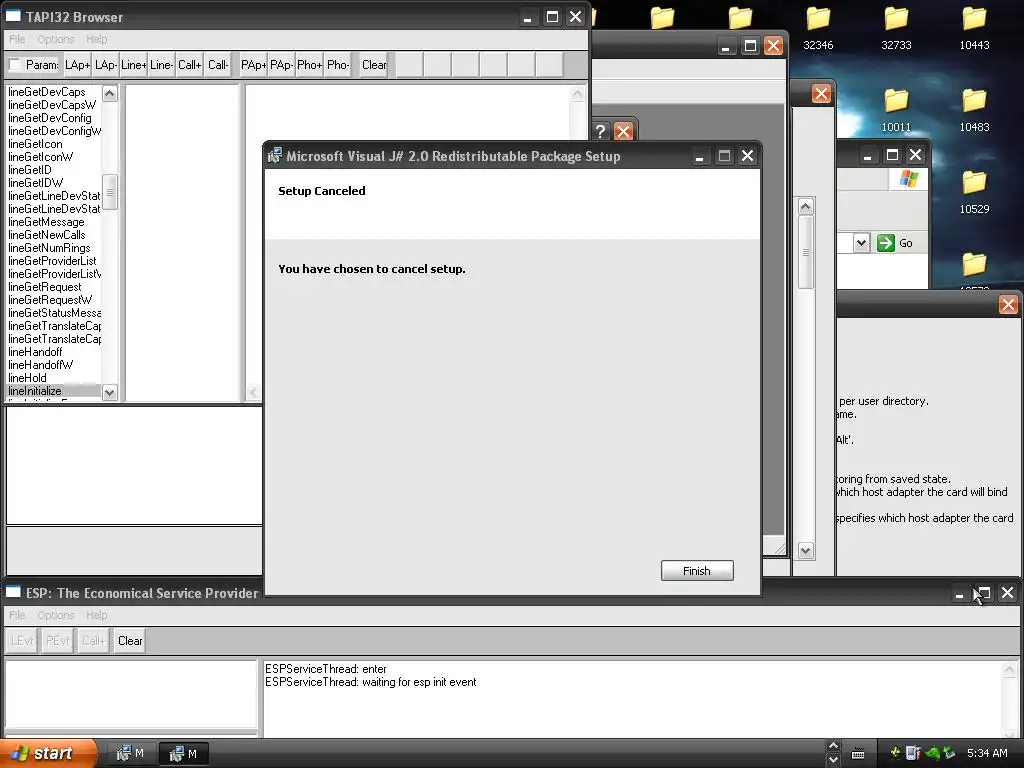Click taskbar scroll down arrow
Viewport: 1024px width, 768px height.
tap(833, 760)
